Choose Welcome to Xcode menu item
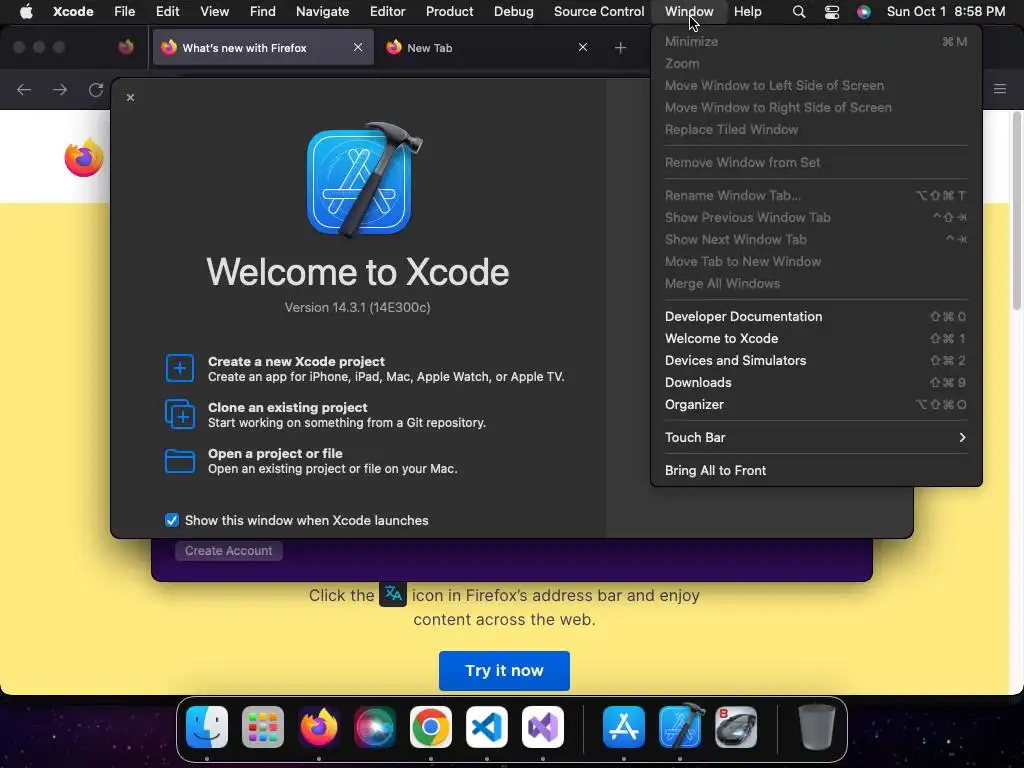This screenshot has height=768, width=1024. (x=816, y=338)
